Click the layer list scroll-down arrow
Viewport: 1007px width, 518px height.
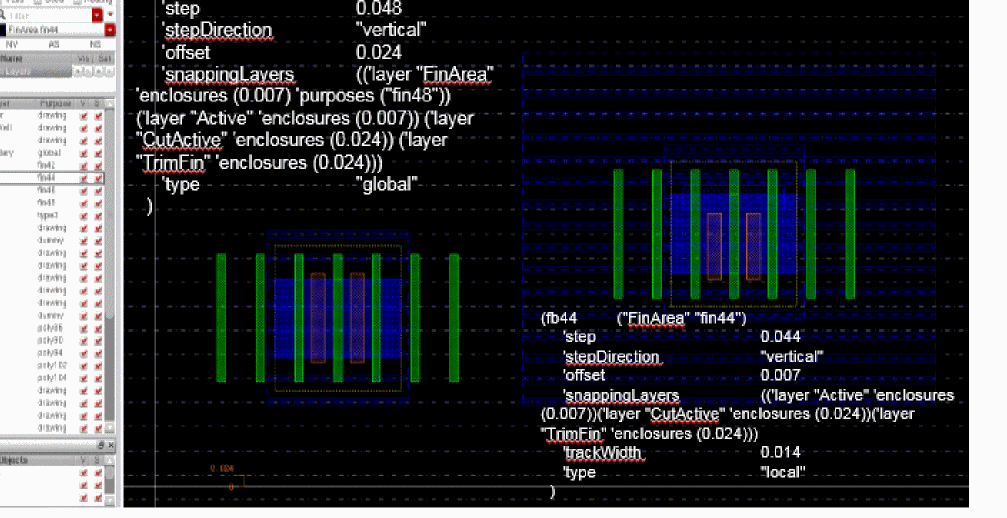(109, 427)
